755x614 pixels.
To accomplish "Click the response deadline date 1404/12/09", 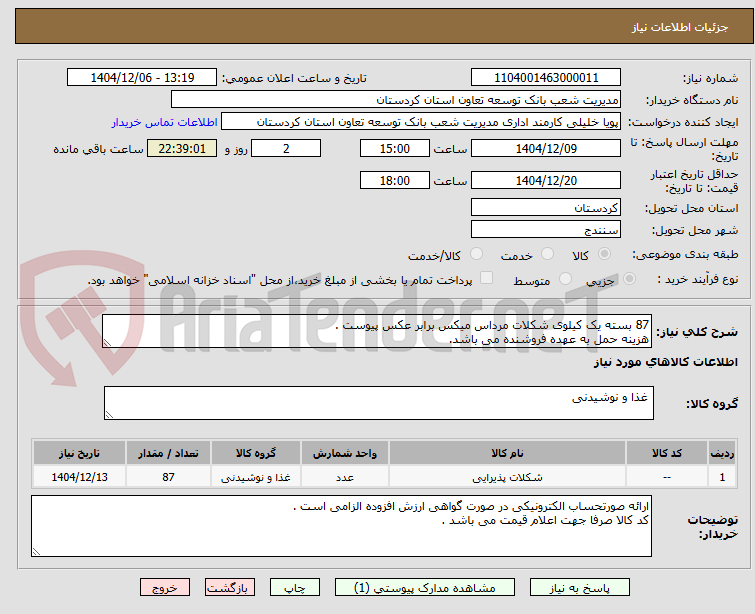I will tap(546, 148).
